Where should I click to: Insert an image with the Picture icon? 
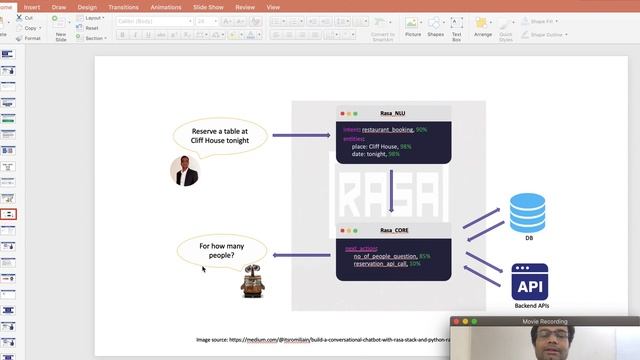click(x=411, y=22)
